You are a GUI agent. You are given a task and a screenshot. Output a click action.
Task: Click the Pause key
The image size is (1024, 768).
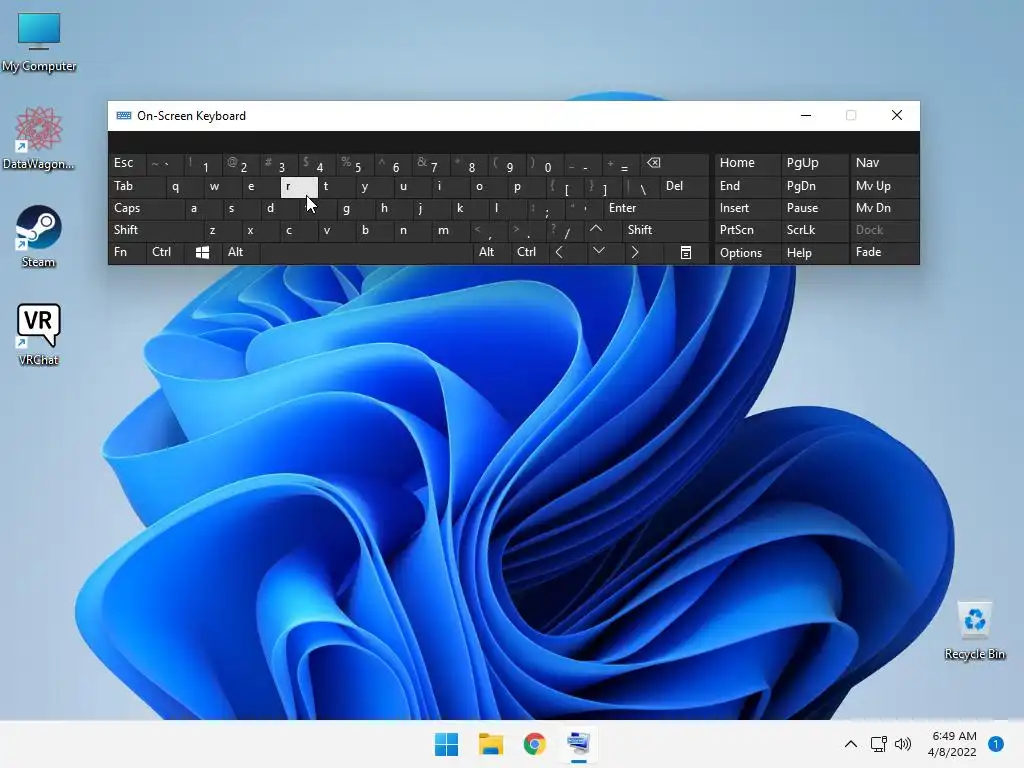[814, 208]
